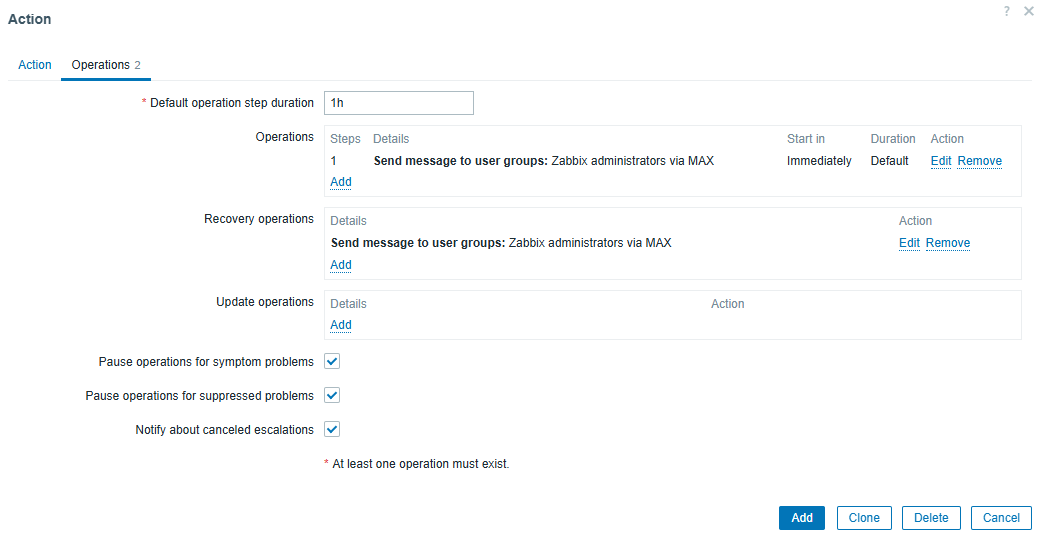Select the Operations tab

coord(106,65)
